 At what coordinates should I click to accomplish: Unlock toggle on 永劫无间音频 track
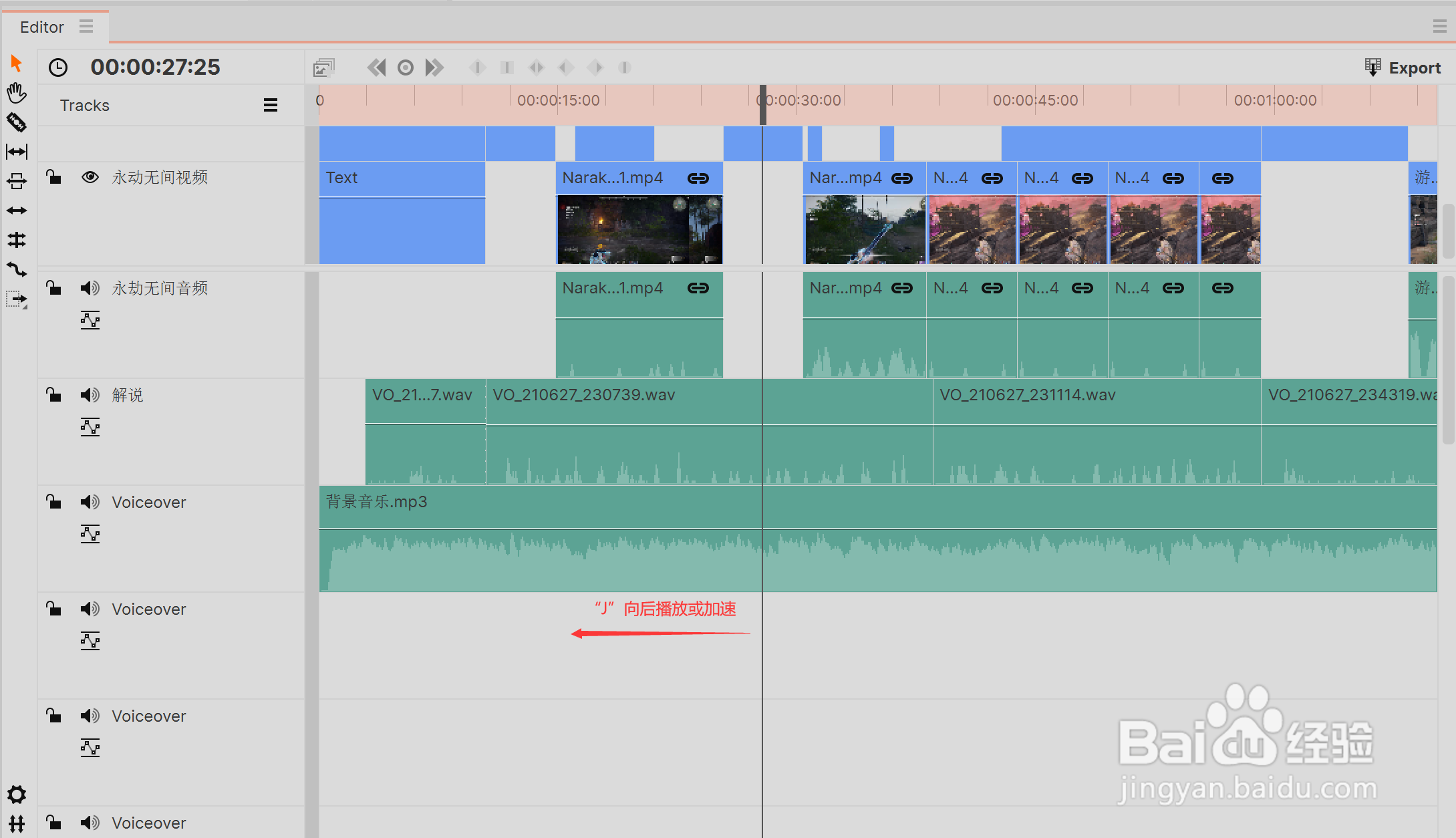tap(54, 288)
